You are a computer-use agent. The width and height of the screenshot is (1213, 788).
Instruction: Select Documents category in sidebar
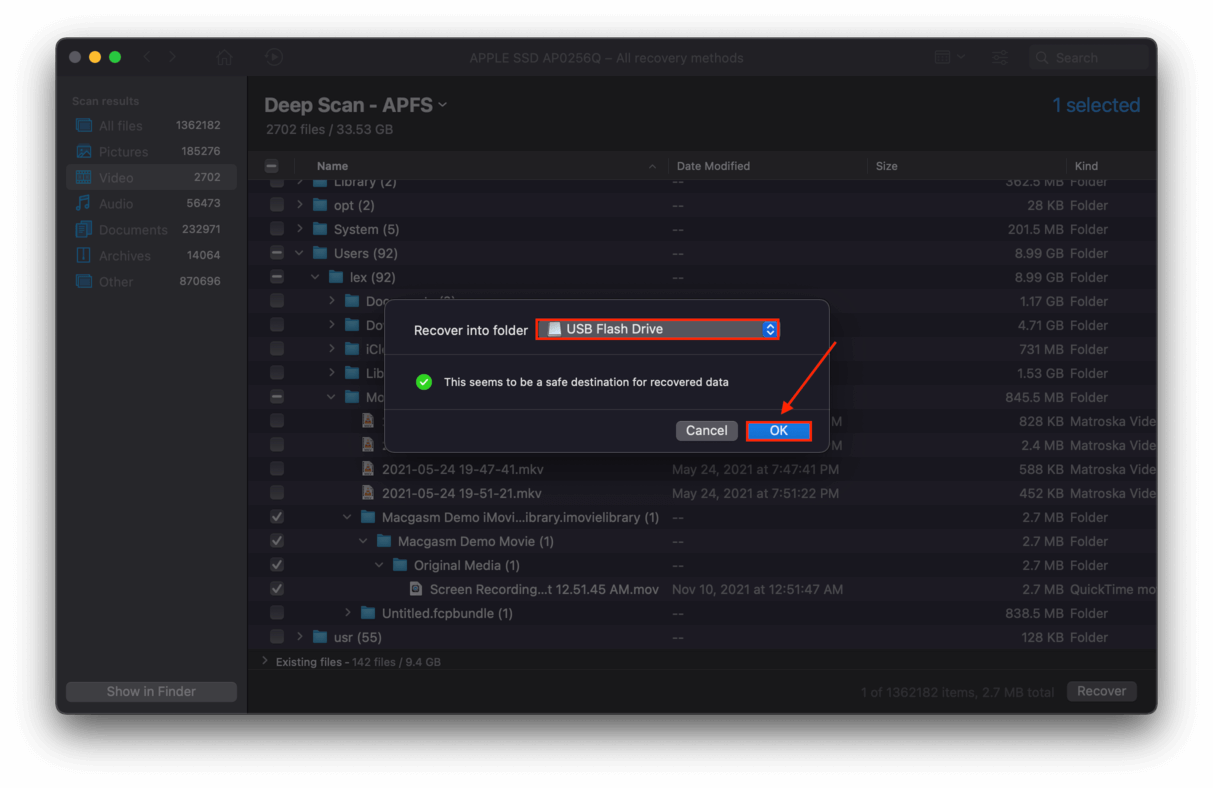coord(151,229)
